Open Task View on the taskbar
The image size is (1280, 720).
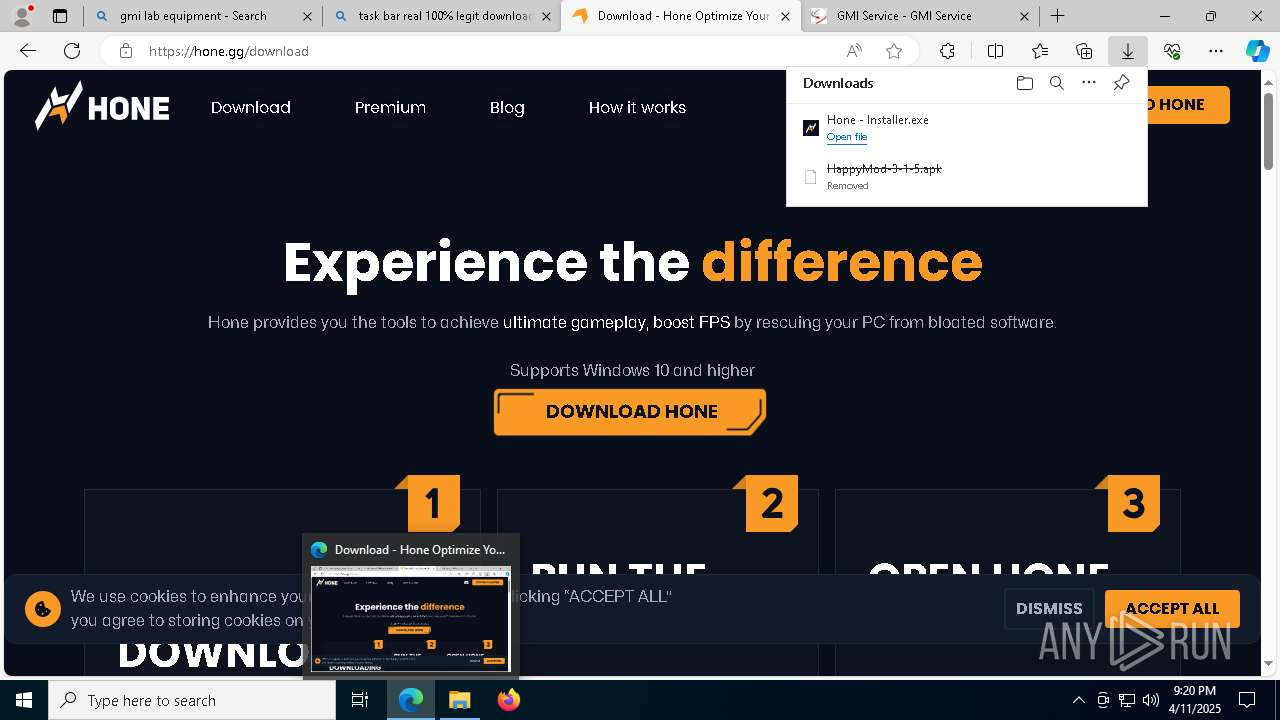tap(360, 700)
